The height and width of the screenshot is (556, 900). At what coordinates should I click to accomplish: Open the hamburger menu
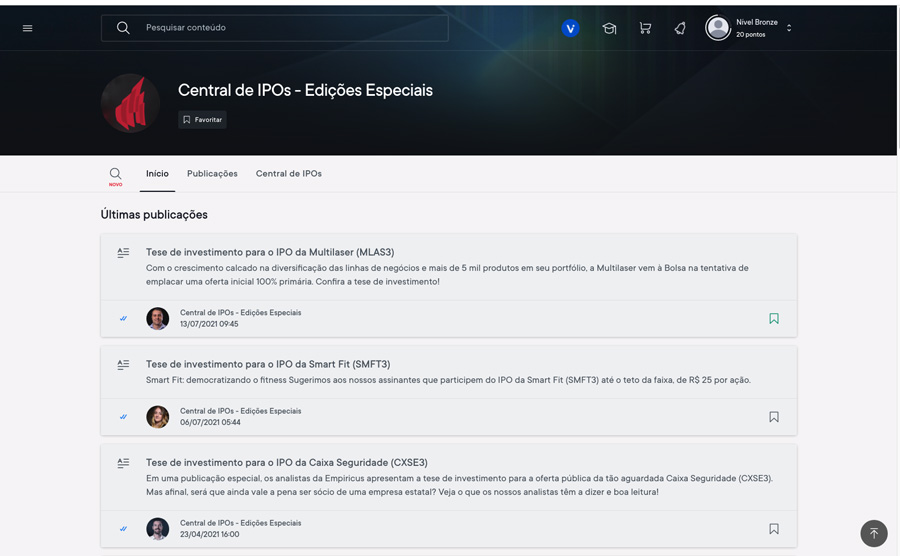27,28
